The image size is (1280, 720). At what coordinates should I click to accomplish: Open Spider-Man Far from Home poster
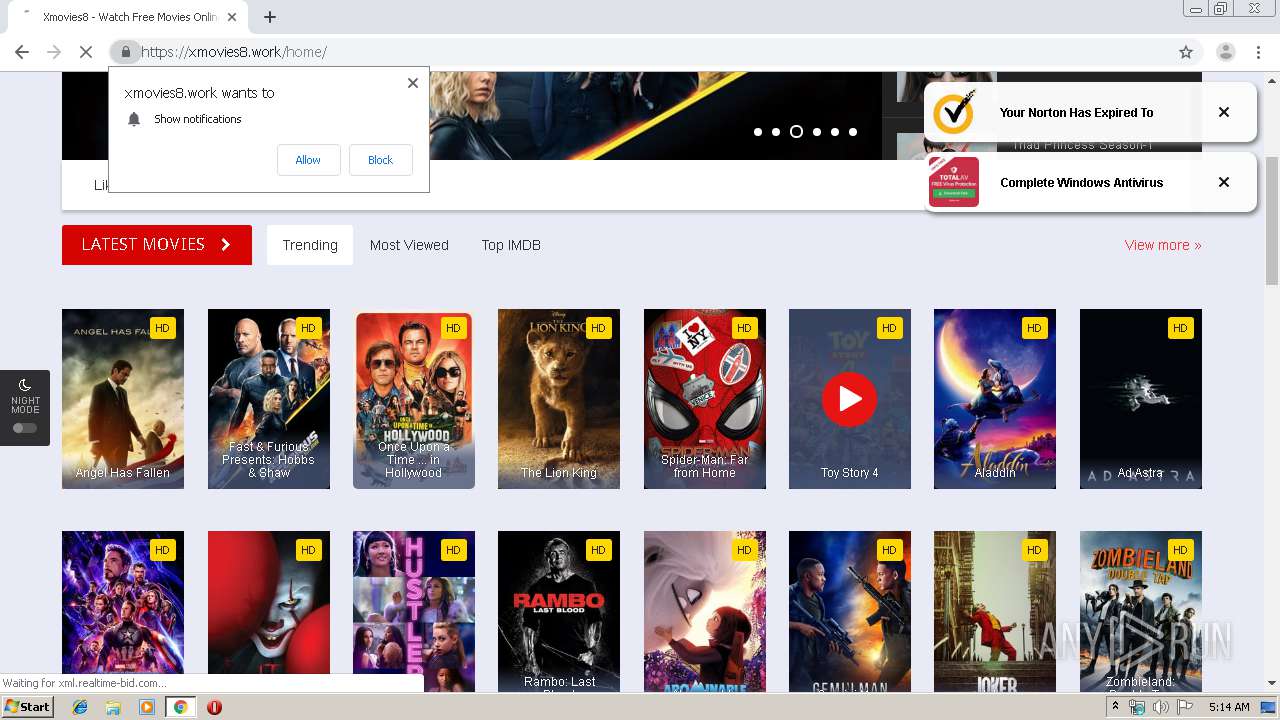(705, 399)
